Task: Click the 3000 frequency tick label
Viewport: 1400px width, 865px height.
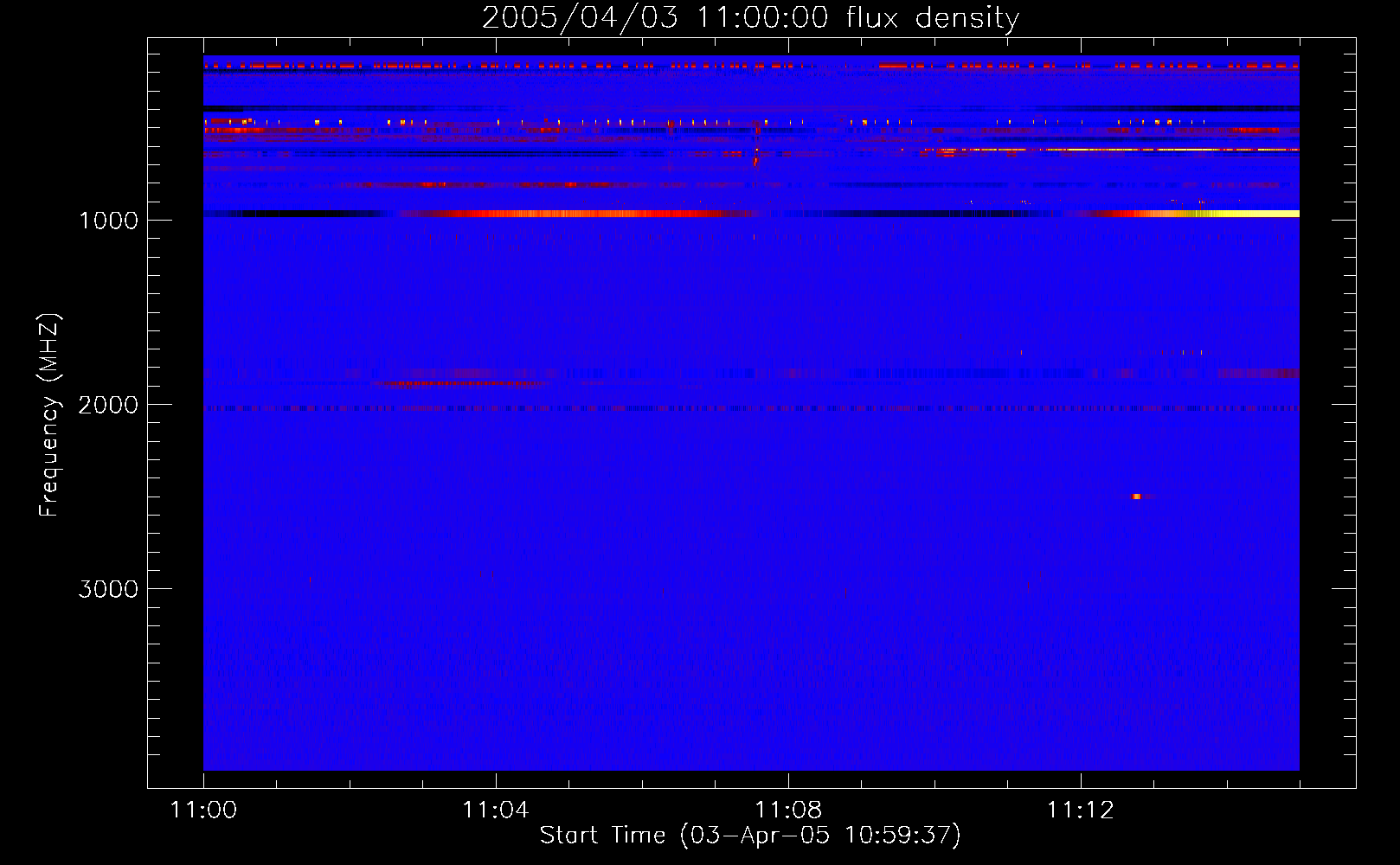Action: pos(108,589)
